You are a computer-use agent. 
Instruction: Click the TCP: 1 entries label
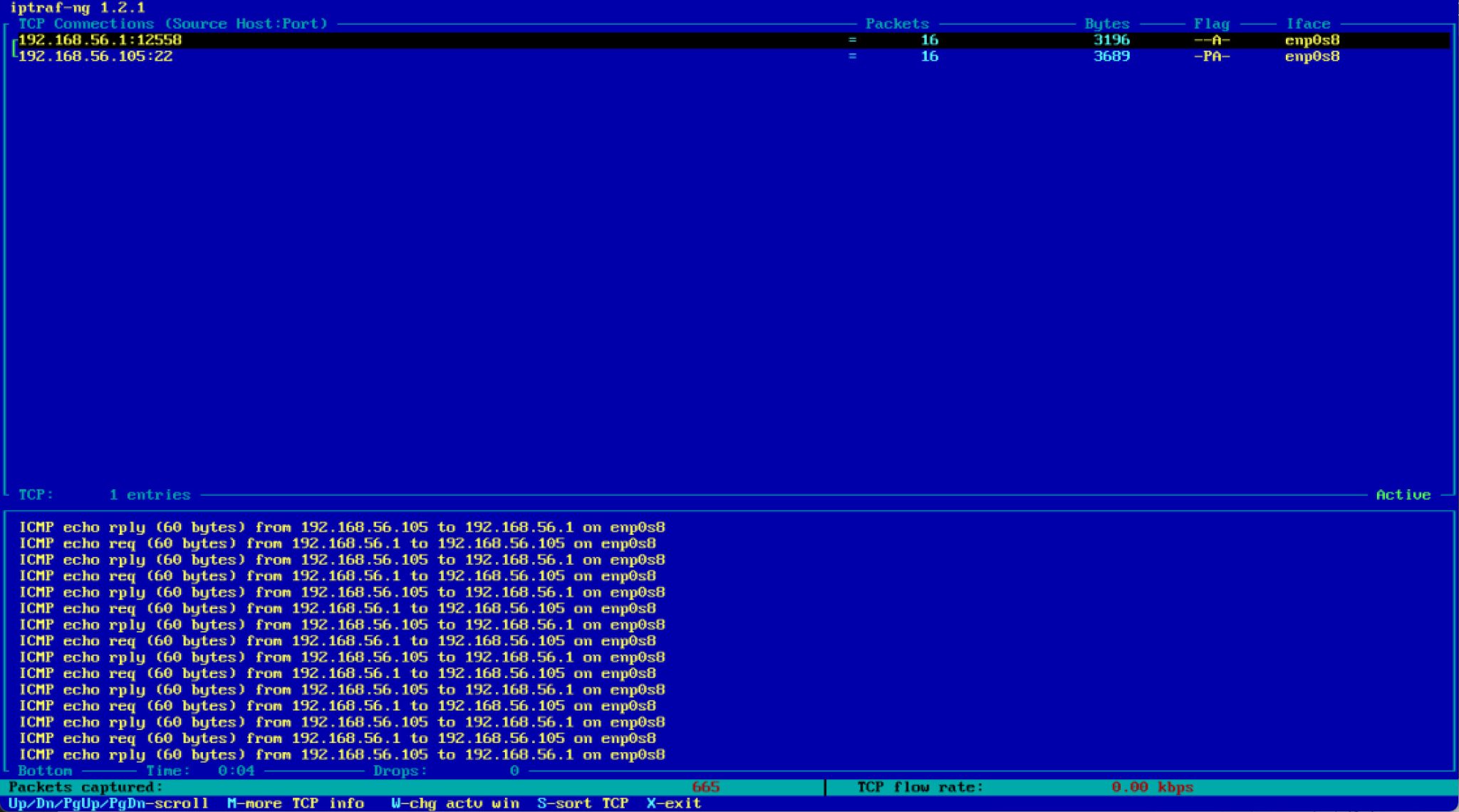pyautogui.click(x=104, y=494)
